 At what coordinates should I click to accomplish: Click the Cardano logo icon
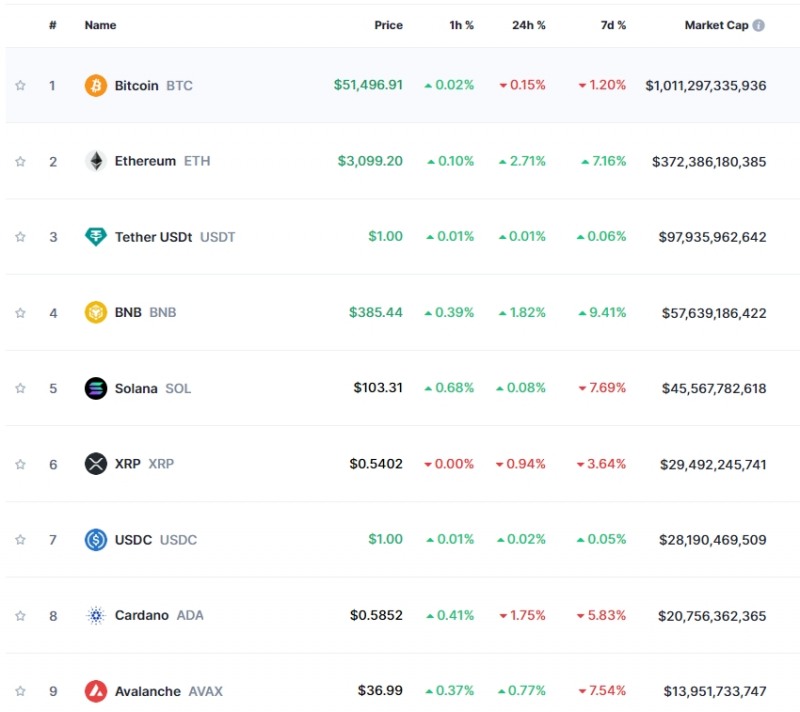click(95, 615)
